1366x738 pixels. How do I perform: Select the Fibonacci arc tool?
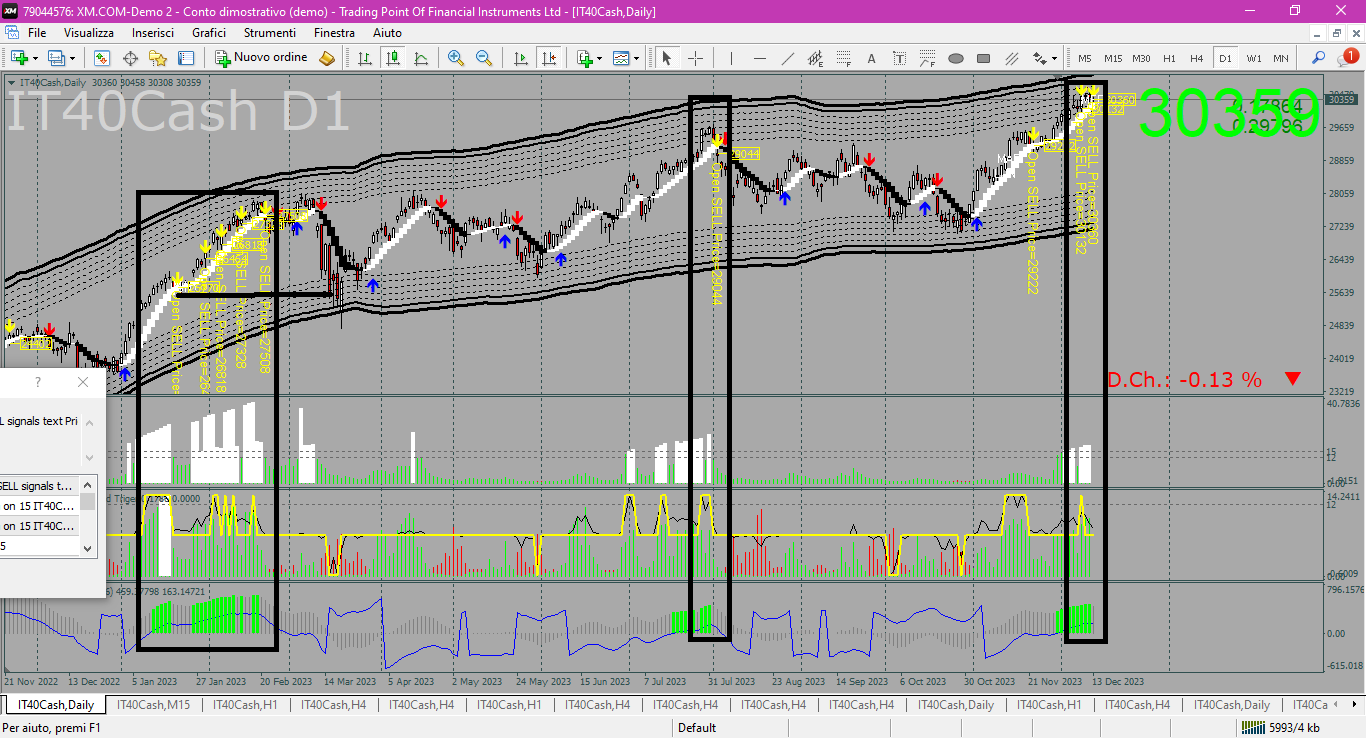(x=928, y=58)
